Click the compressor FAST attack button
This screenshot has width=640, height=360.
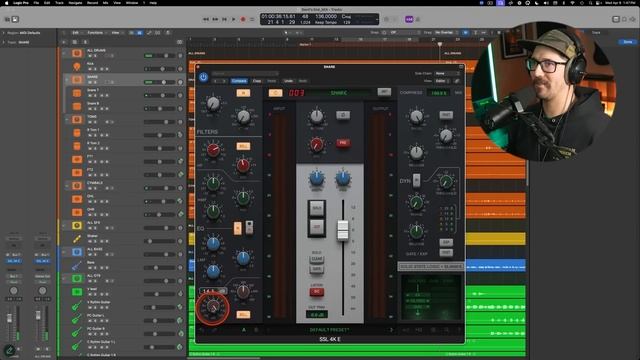tap(446, 115)
